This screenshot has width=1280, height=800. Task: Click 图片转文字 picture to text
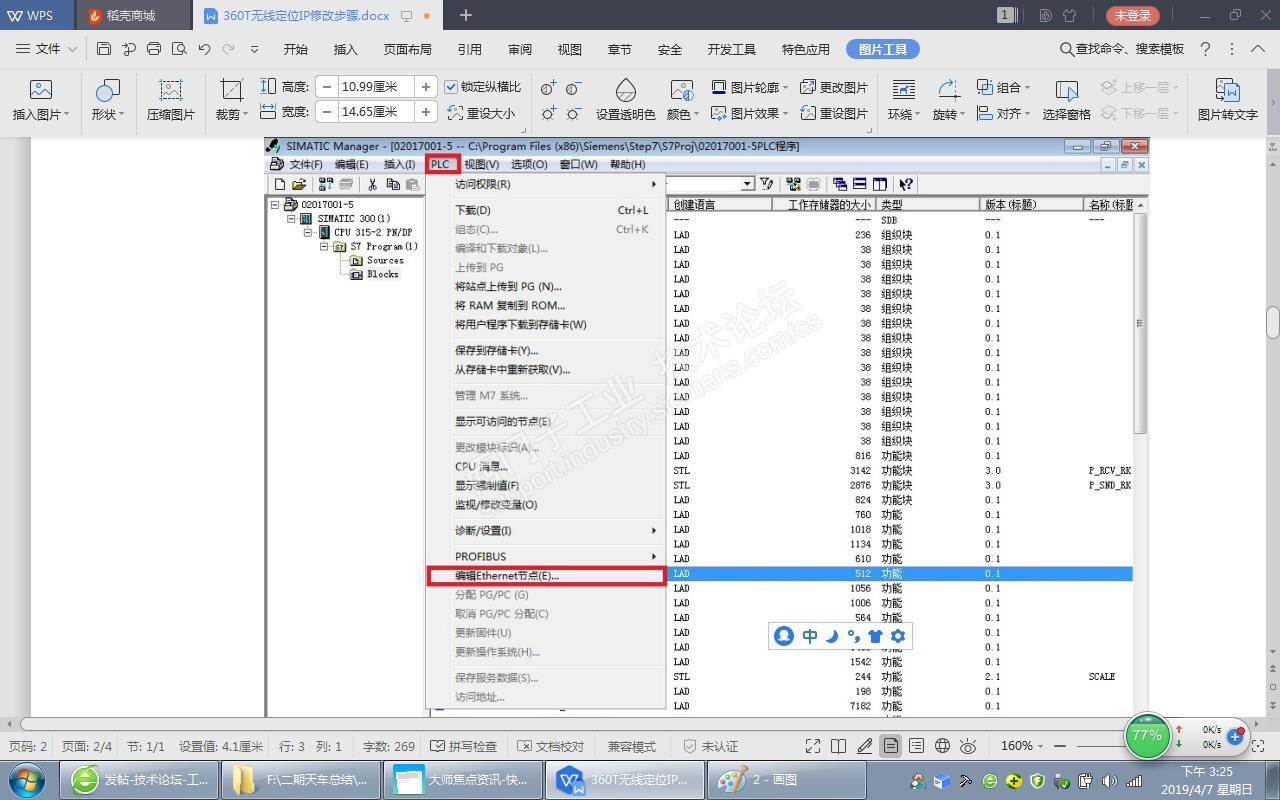pos(1228,101)
